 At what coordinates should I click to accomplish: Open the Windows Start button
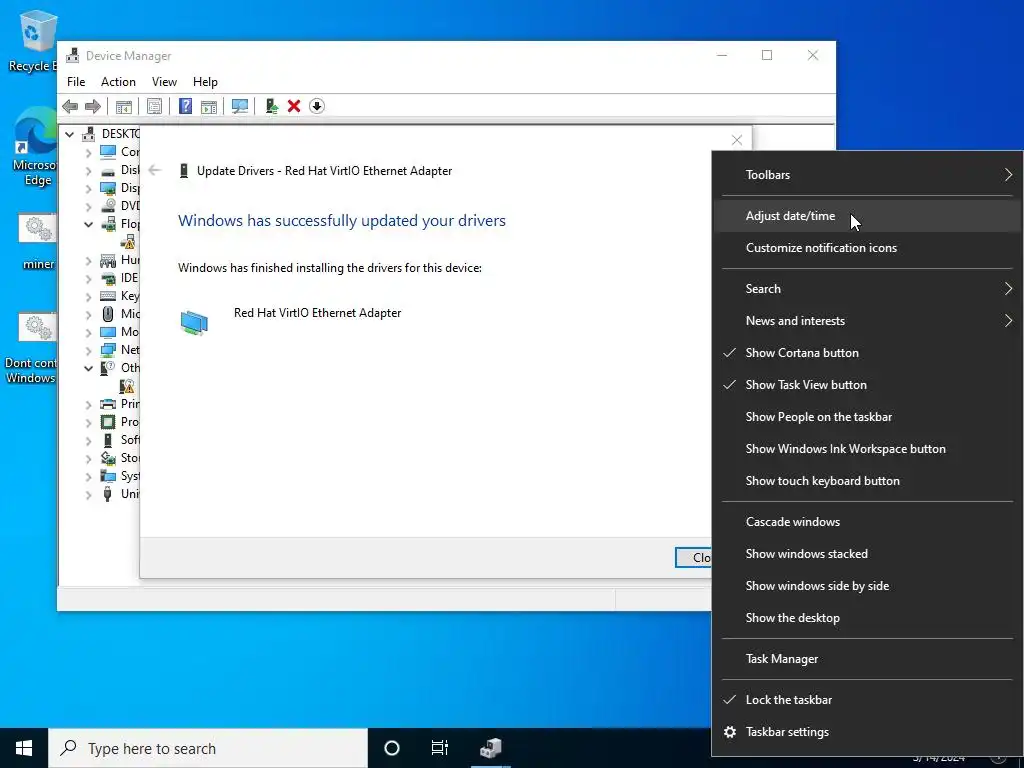(x=24, y=748)
